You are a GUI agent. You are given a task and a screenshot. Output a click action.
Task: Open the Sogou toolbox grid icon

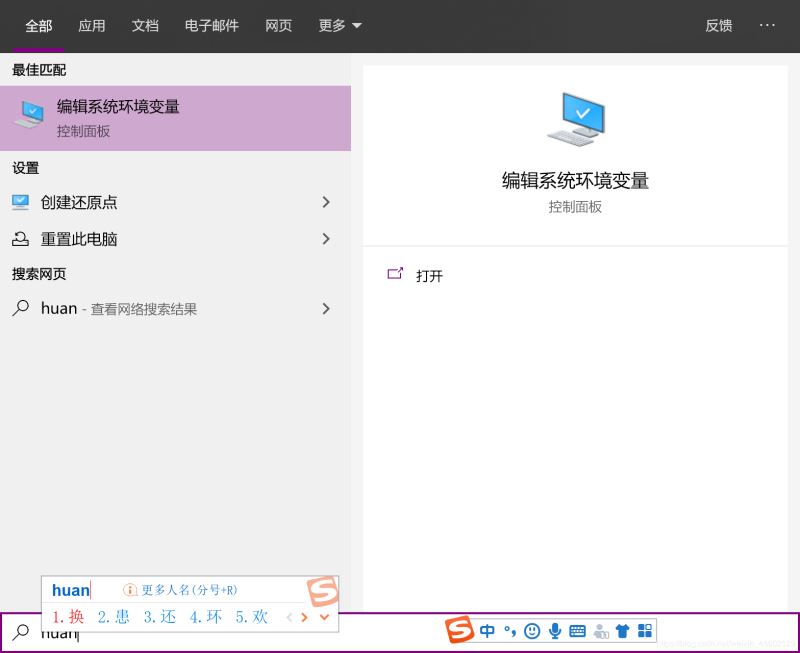click(645, 630)
